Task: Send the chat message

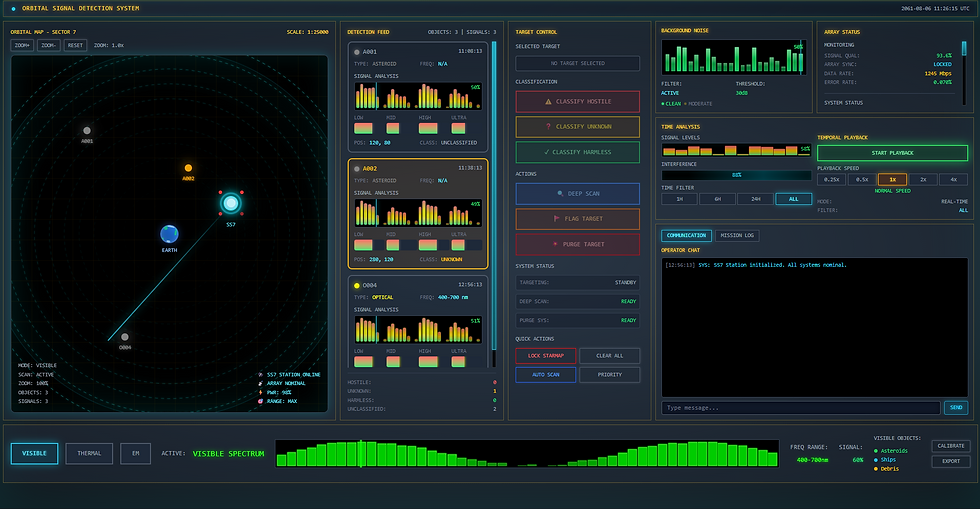Action: click(956, 408)
